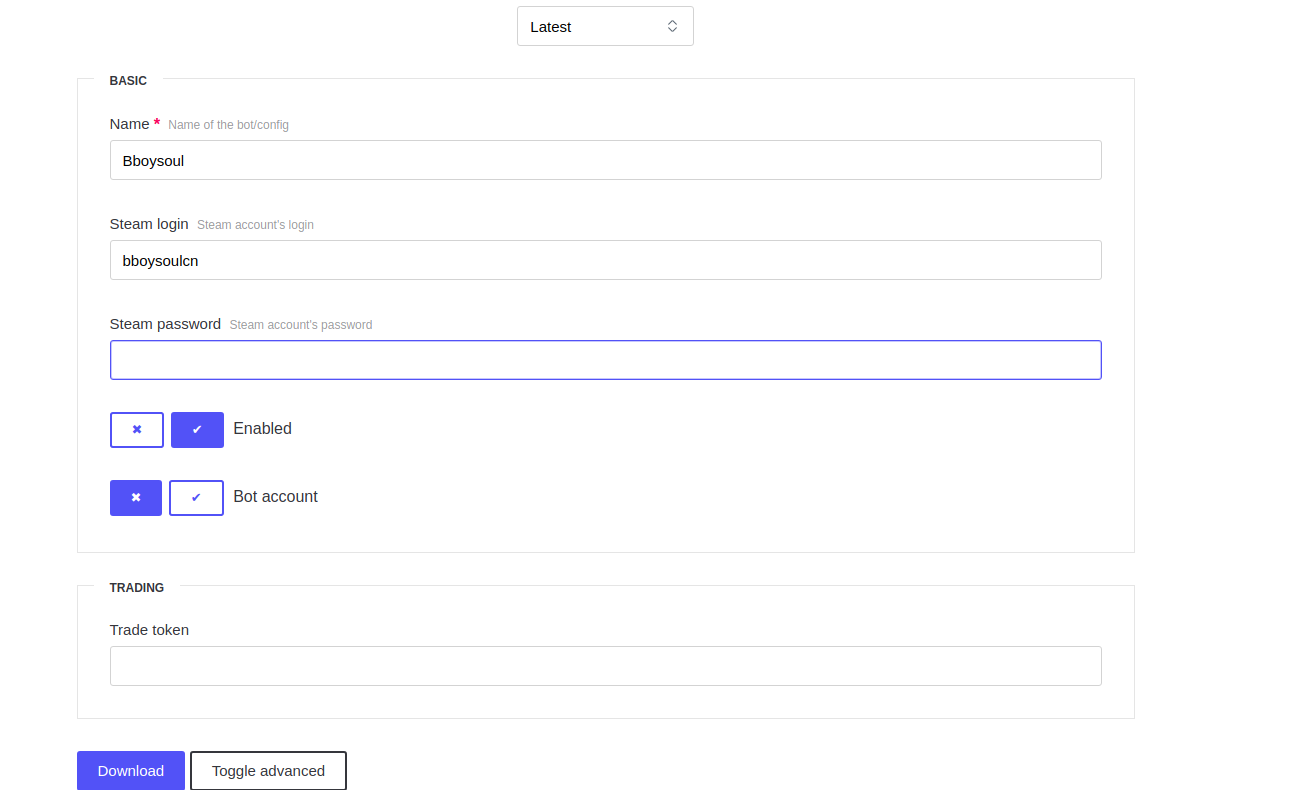Click the 'Bot account' label text
Image resolution: width=1293 pixels, height=790 pixels.
point(275,496)
